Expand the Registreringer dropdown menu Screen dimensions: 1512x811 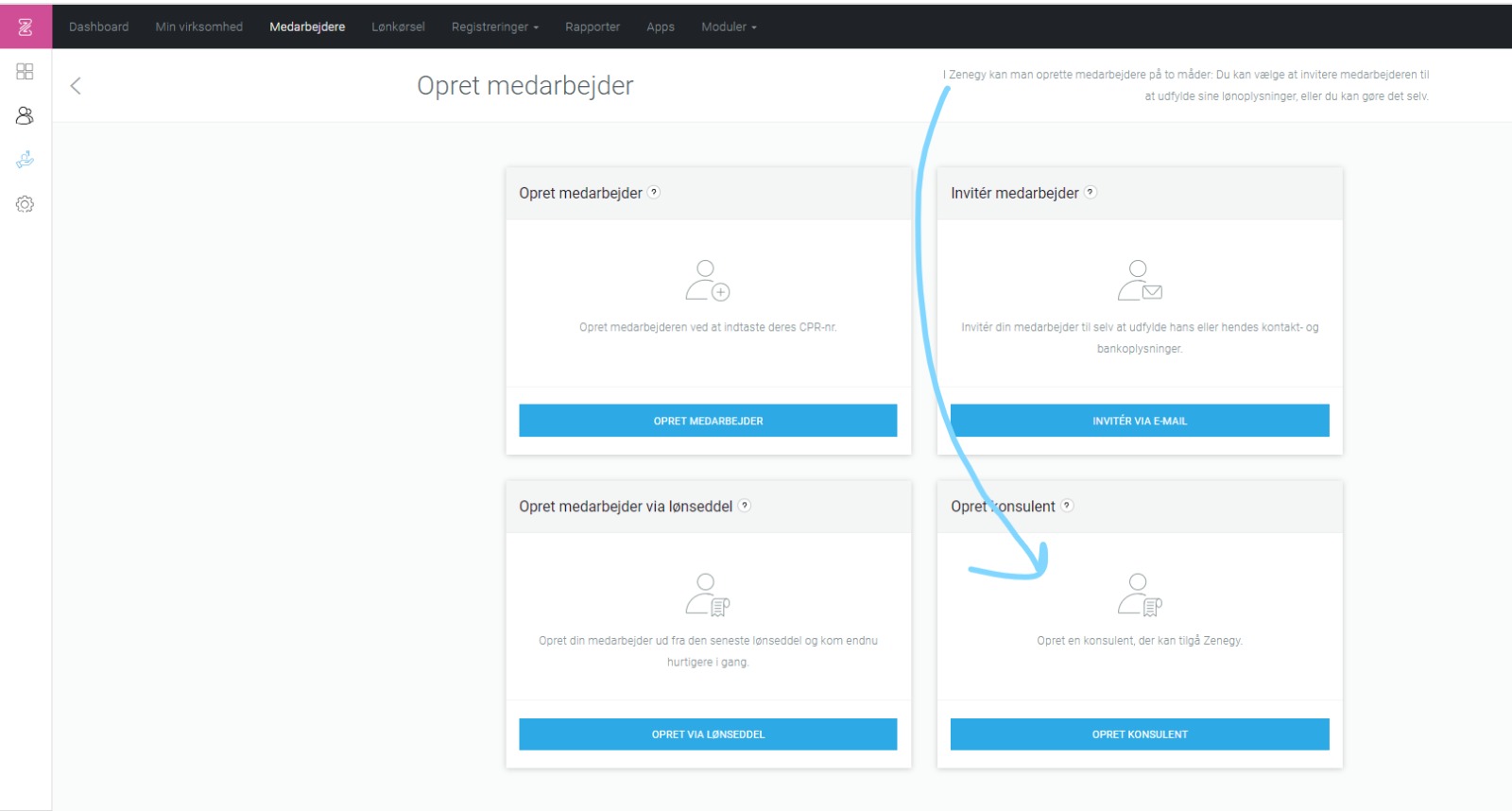pos(494,27)
